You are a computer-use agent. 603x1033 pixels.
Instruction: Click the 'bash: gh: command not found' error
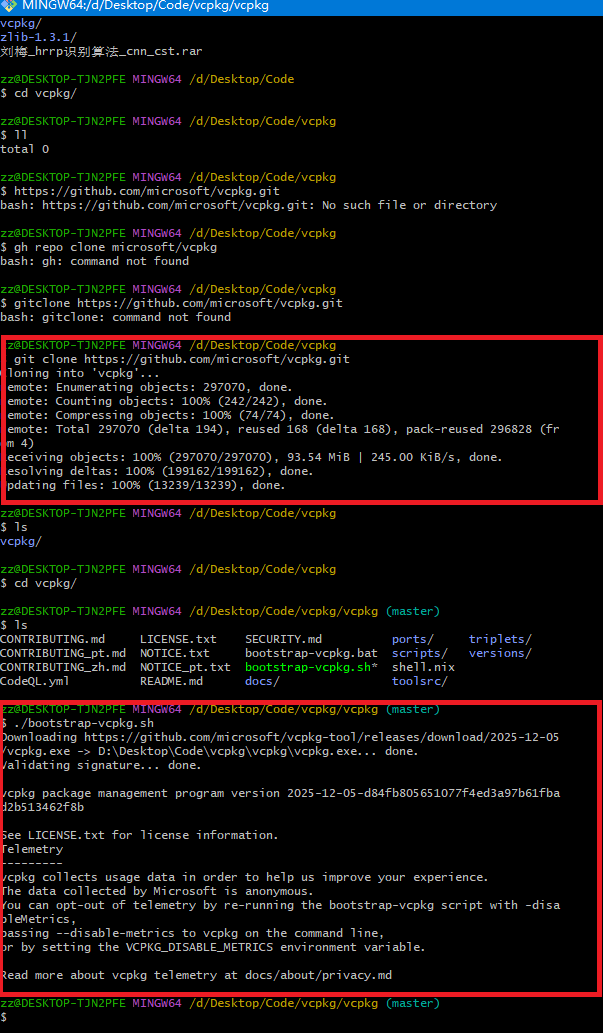coord(95,261)
